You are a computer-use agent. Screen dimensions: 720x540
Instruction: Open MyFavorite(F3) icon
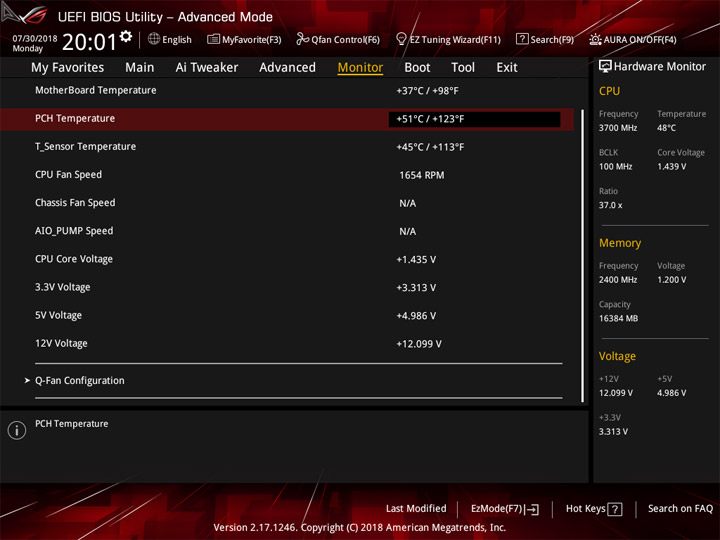[213, 39]
